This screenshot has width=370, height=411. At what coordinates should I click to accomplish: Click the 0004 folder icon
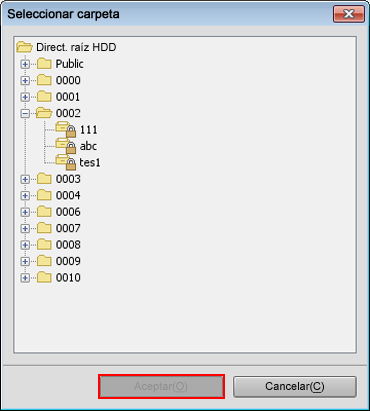coord(44,195)
